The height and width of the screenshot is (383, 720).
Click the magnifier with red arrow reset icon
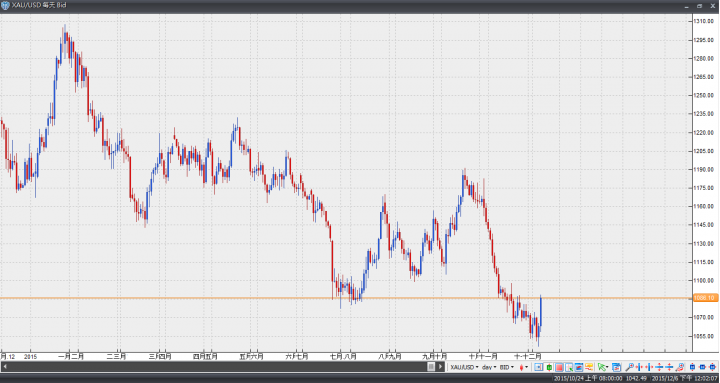(x=680, y=367)
